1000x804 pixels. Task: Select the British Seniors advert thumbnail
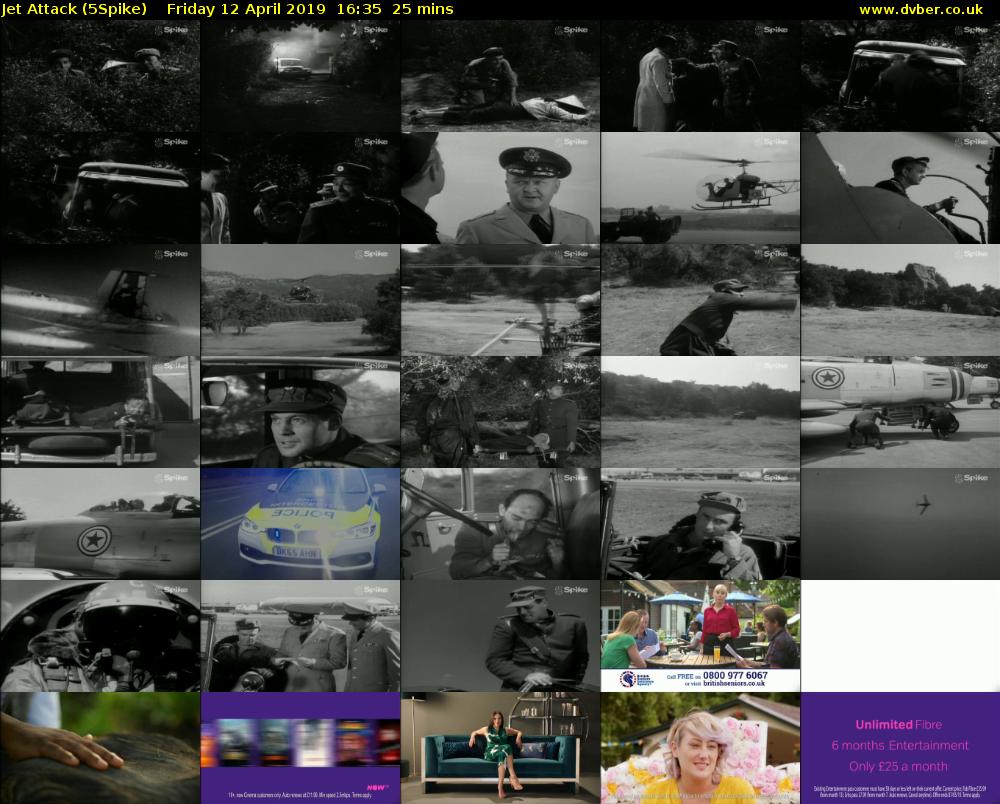point(700,636)
